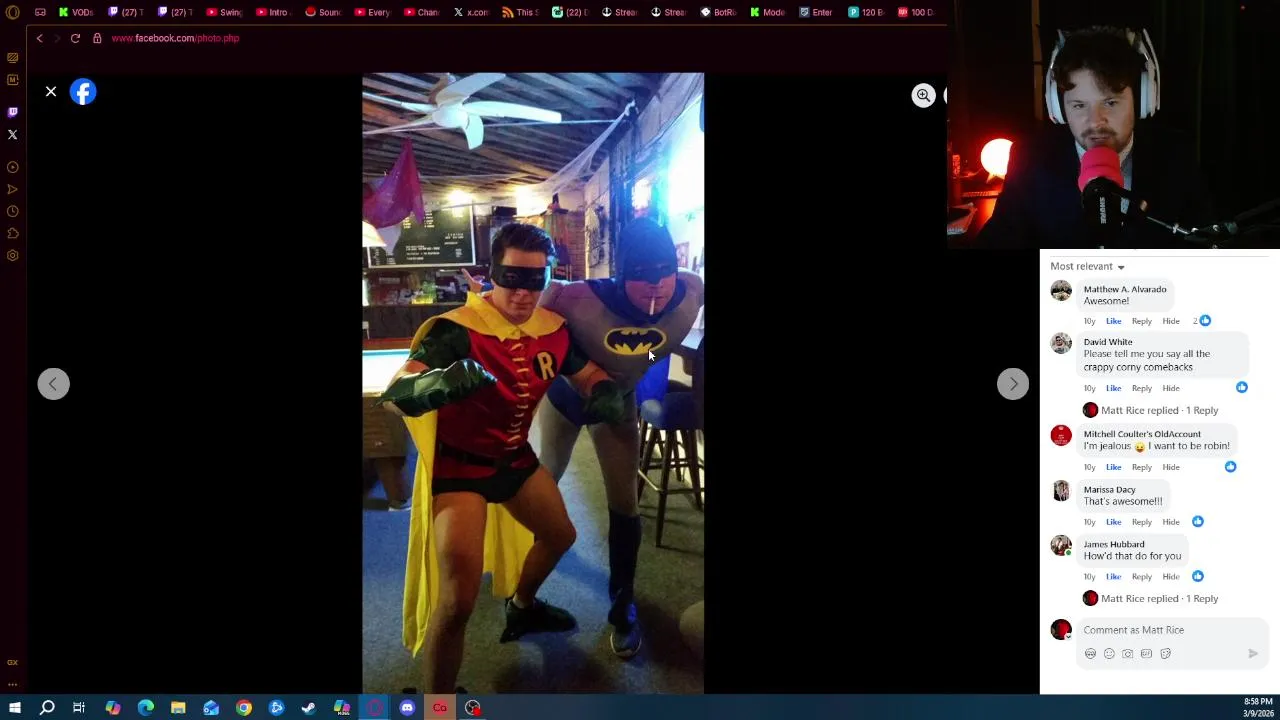View like reaction on Marissa Dacy's comment
This screenshot has height=720, width=1280.
(1197, 521)
